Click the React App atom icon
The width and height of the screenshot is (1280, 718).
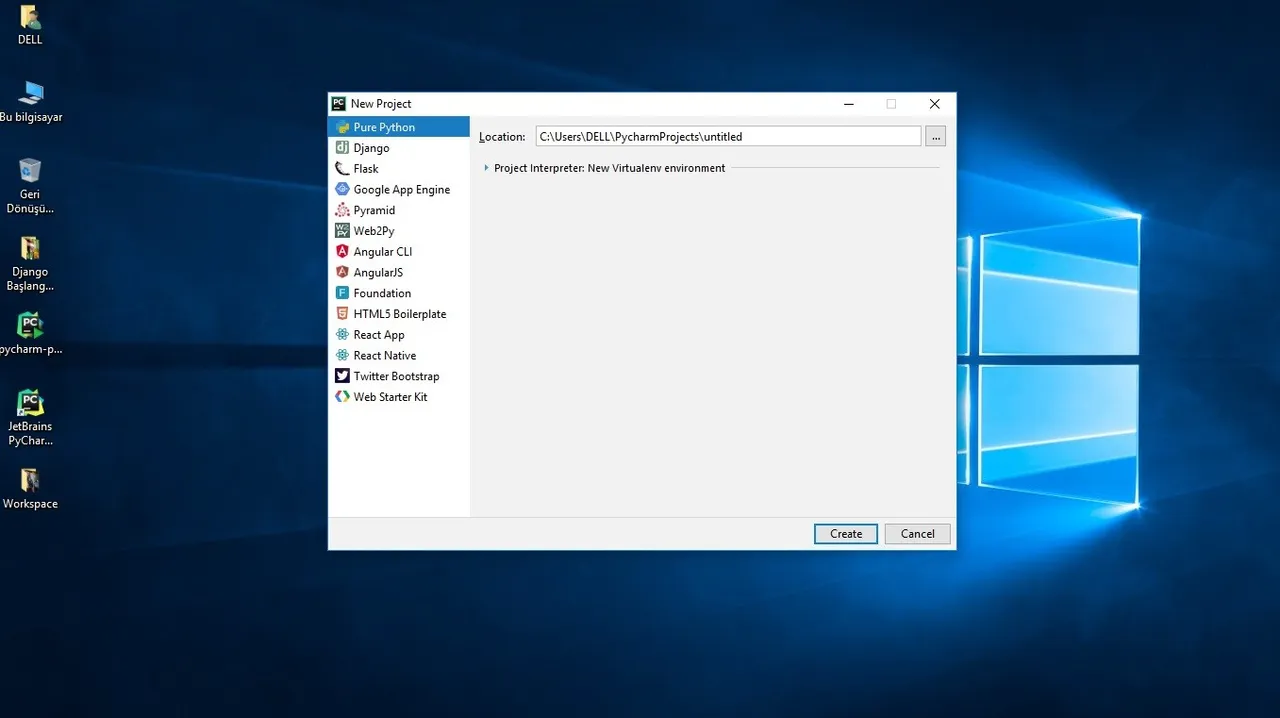click(342, 335)
